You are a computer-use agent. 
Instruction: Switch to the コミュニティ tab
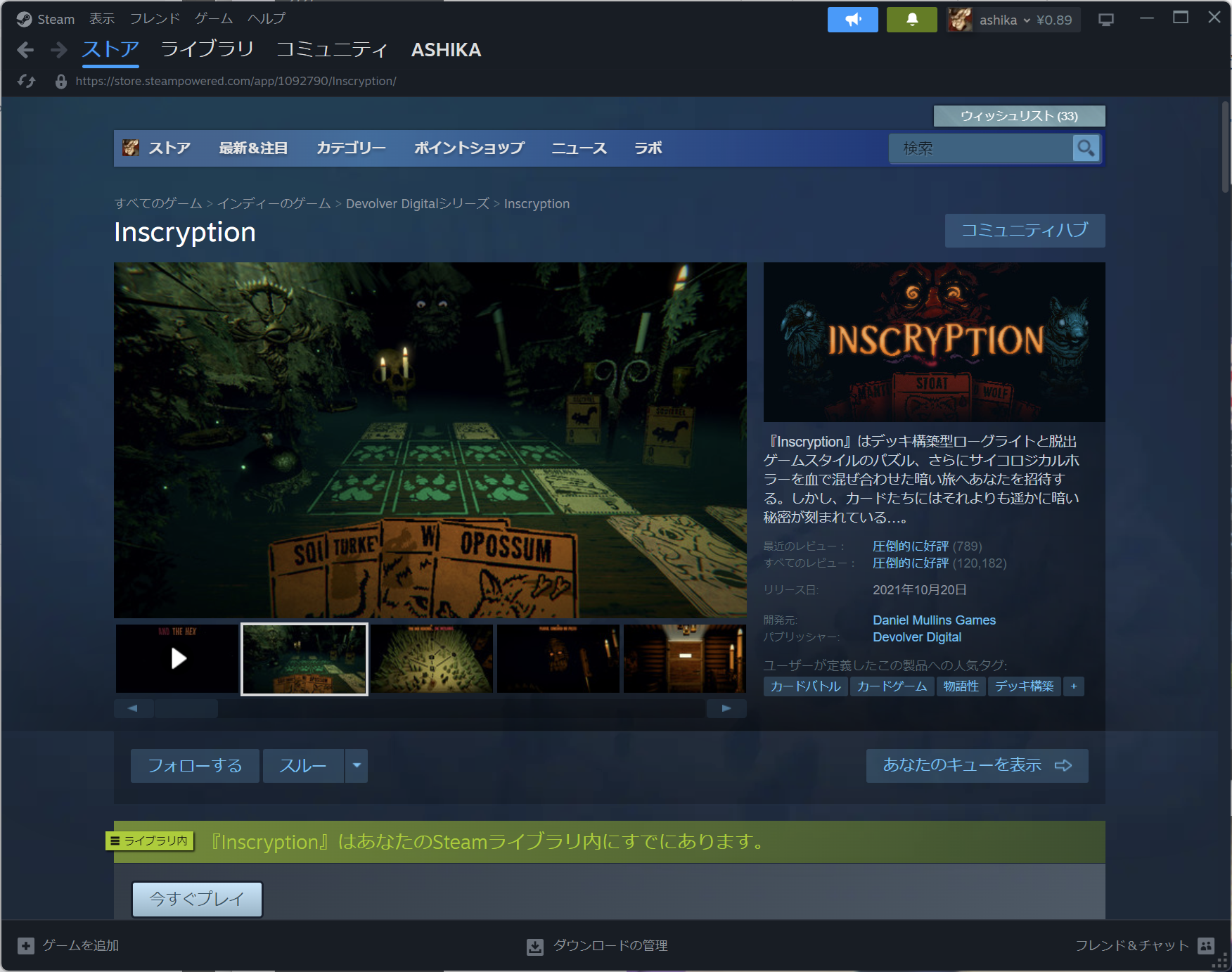click(332, 49)
